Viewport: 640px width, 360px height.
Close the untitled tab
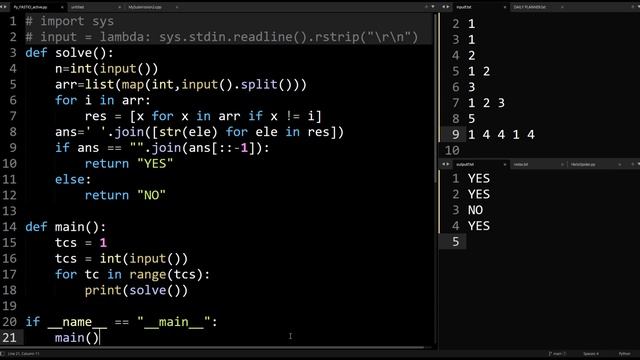pyautogui.click(x=119, y=7)
